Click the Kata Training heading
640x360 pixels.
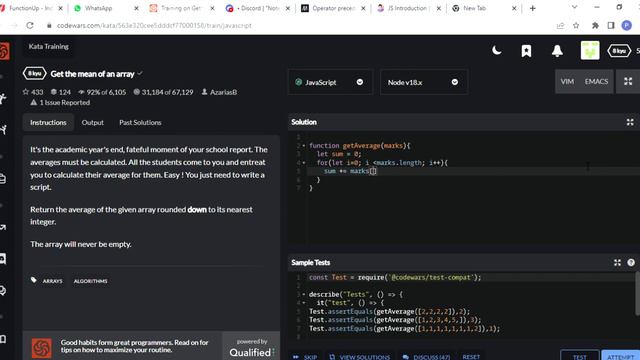[x=49, y=47]
